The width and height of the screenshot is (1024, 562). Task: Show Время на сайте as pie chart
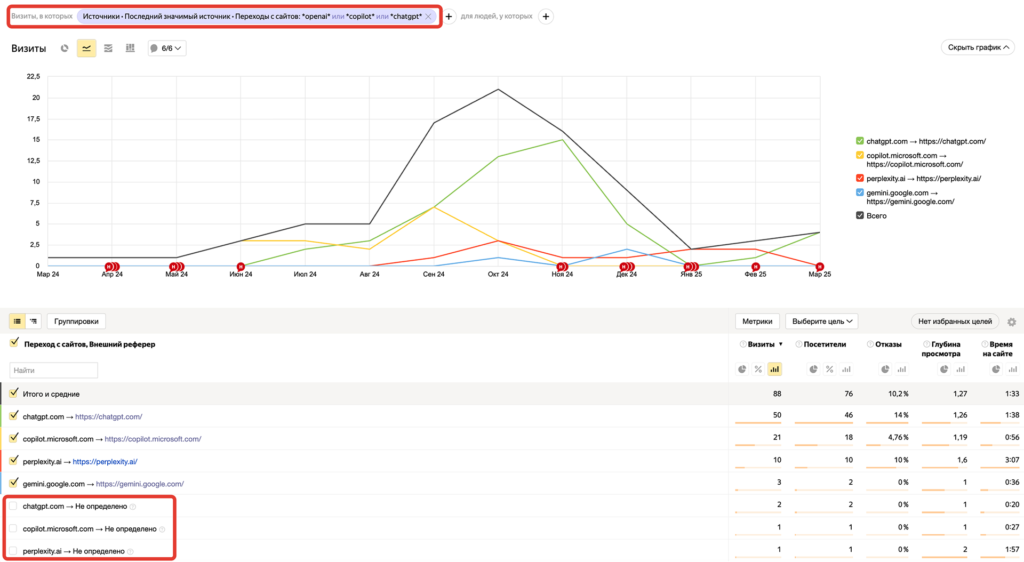[996, 369]
